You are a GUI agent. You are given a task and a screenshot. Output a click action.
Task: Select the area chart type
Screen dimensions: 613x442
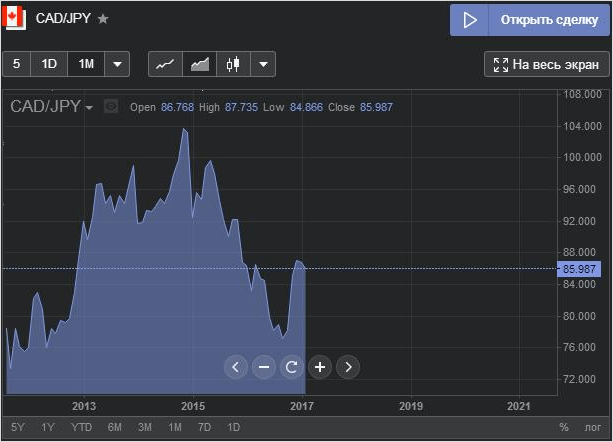point(200,64)
